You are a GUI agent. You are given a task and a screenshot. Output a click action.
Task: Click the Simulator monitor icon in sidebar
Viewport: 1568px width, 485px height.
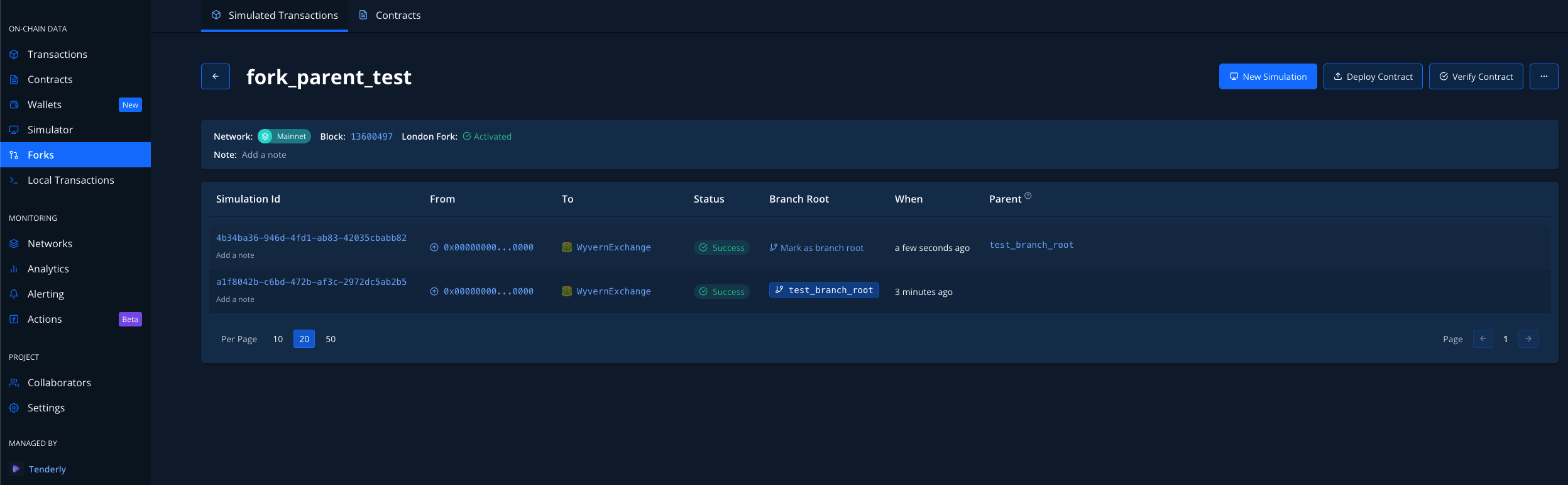(14, 130)
